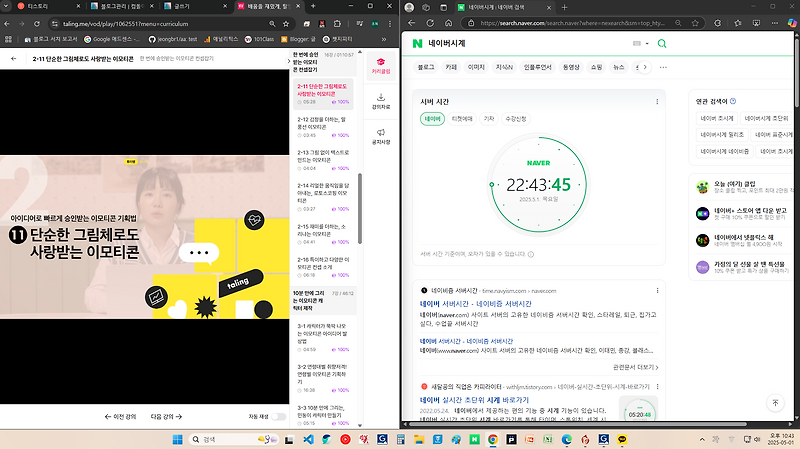Reload the taling.me page in Chrome

37,23
